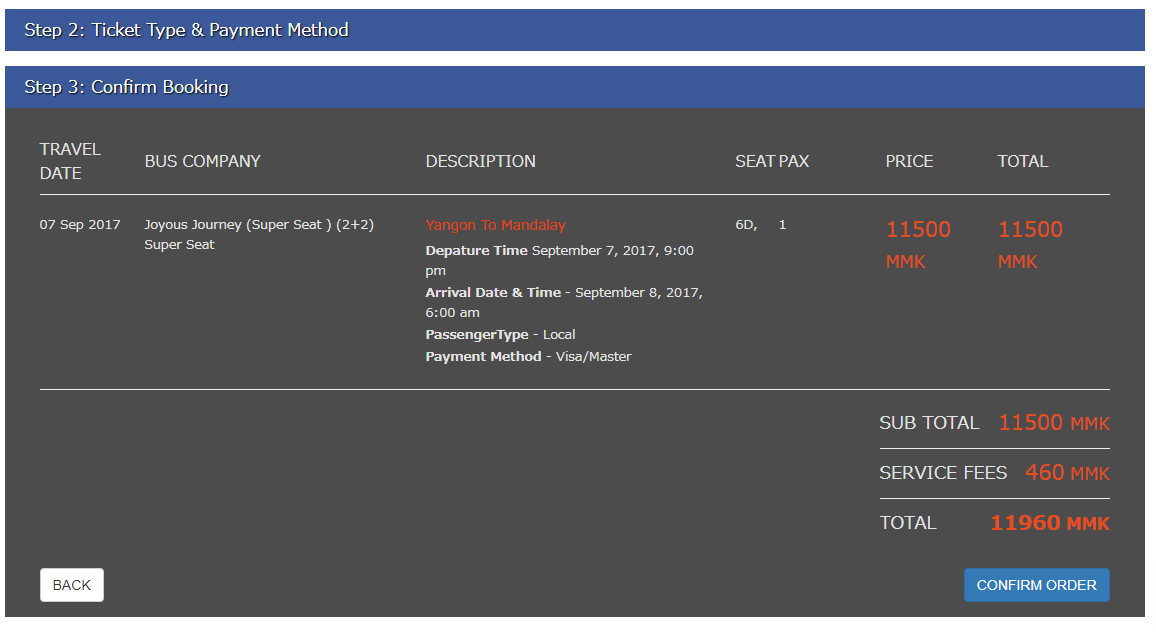The height and width of the screenshot is (635, 1156).
Task: Click the PRICE column header
Action: (x=909, y=161)
